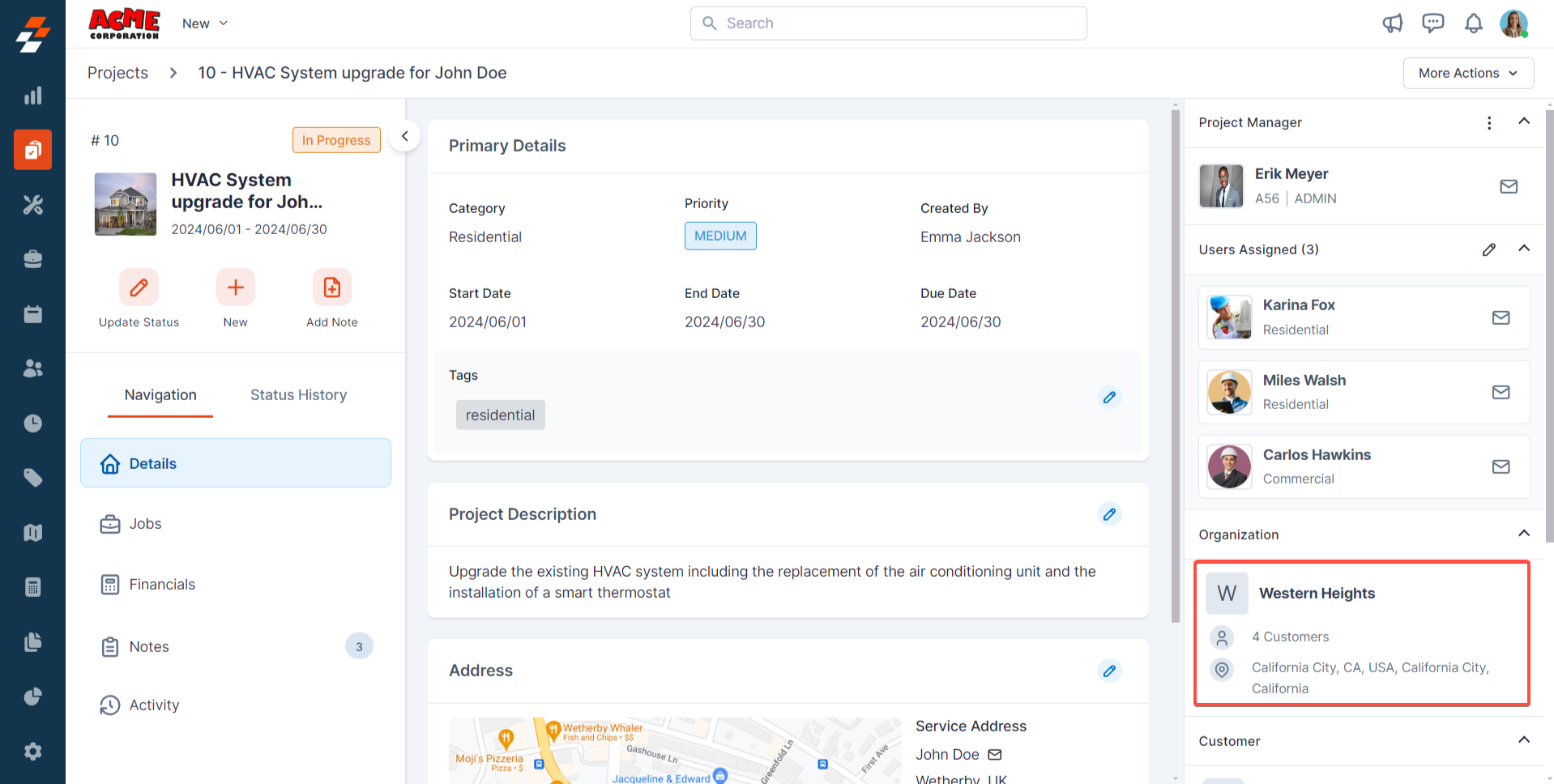Viewport: 1554px width, 784px height.
Task: Edit the Users Assigned list
Action: tap(1488, 249)
